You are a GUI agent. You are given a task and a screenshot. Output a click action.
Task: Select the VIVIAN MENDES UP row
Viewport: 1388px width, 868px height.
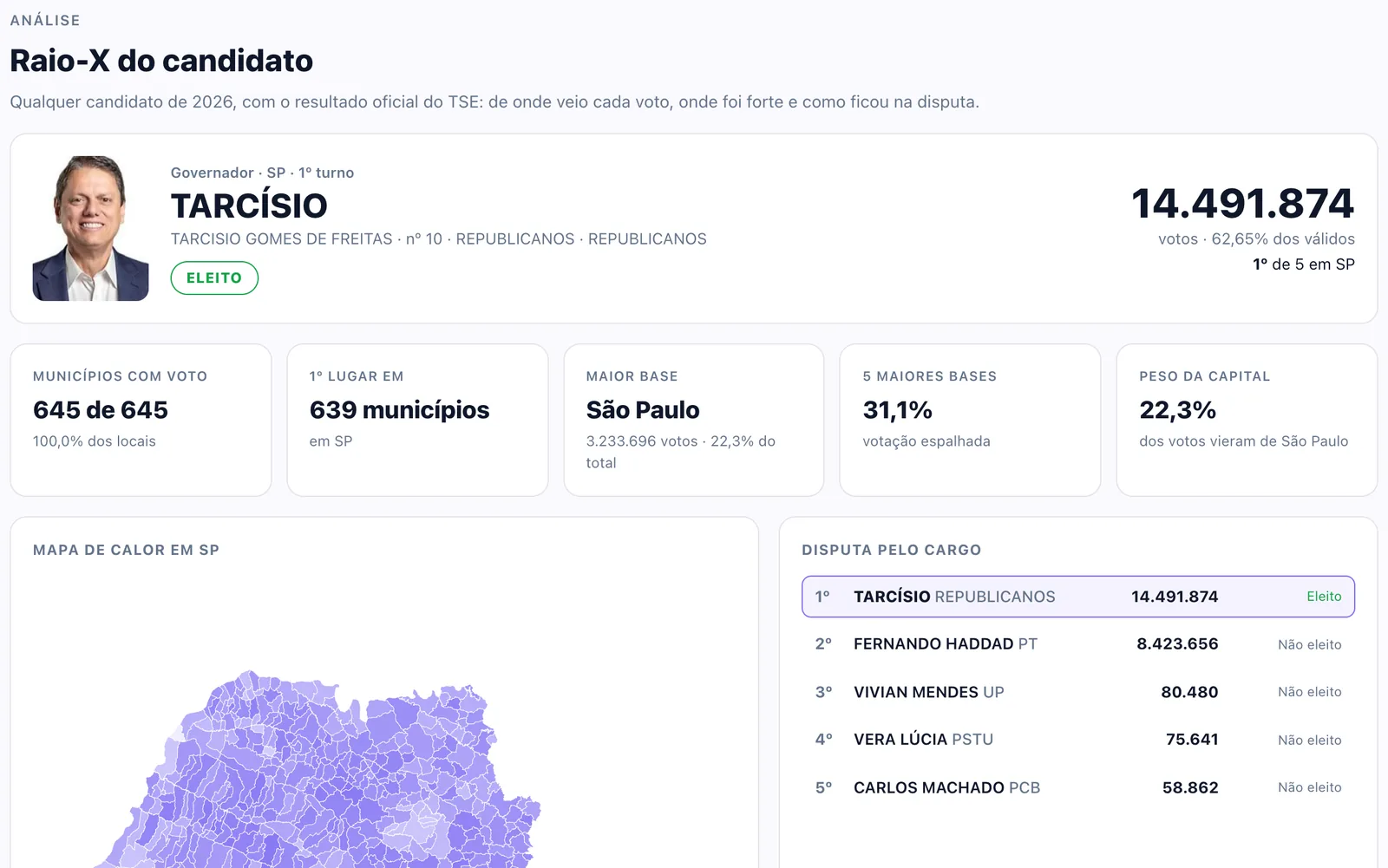coord(1077,692)
